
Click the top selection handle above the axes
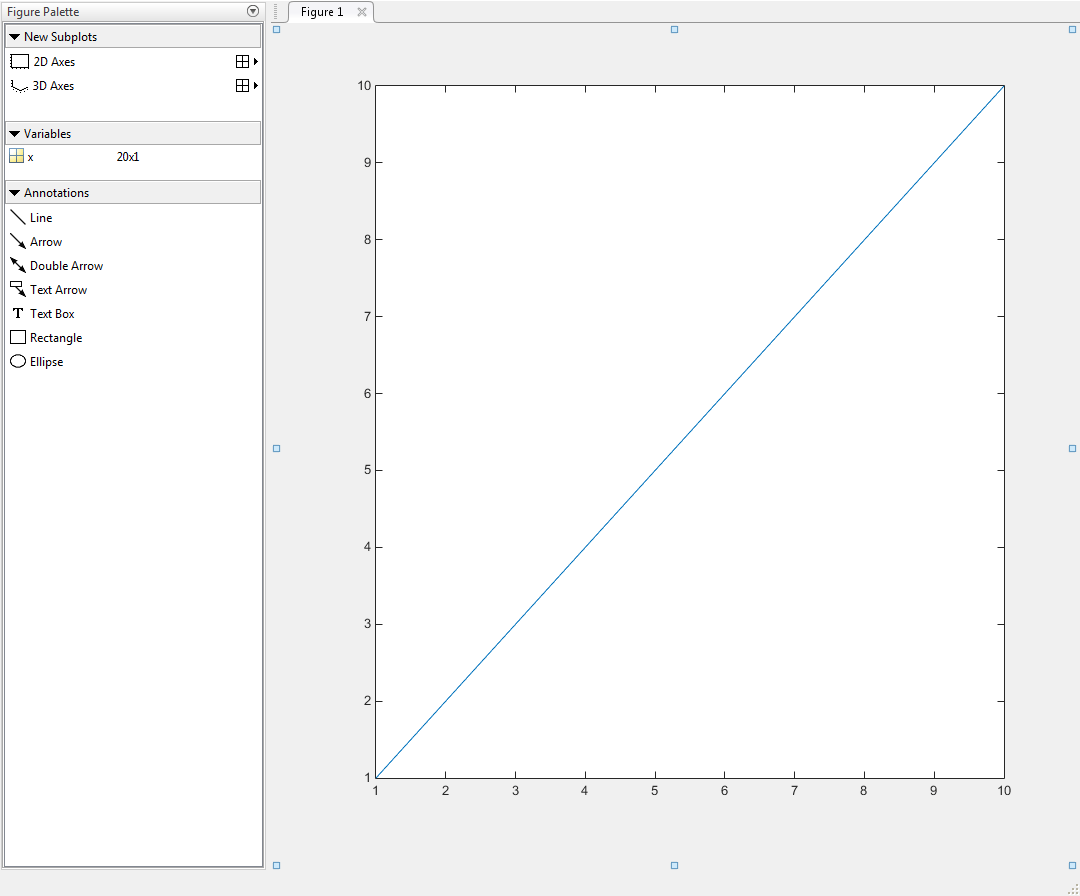tap(674, 30)
